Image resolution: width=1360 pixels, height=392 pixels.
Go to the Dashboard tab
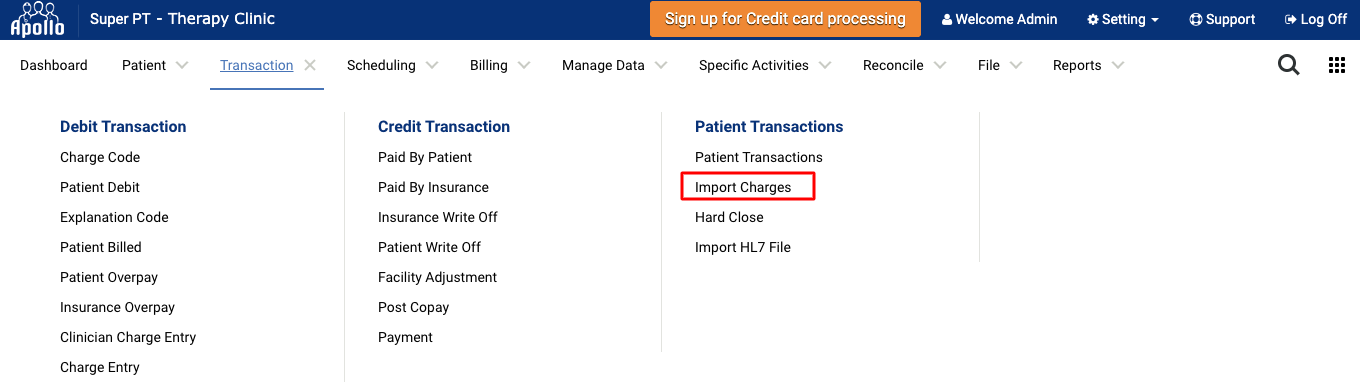[x=54, y=65]
